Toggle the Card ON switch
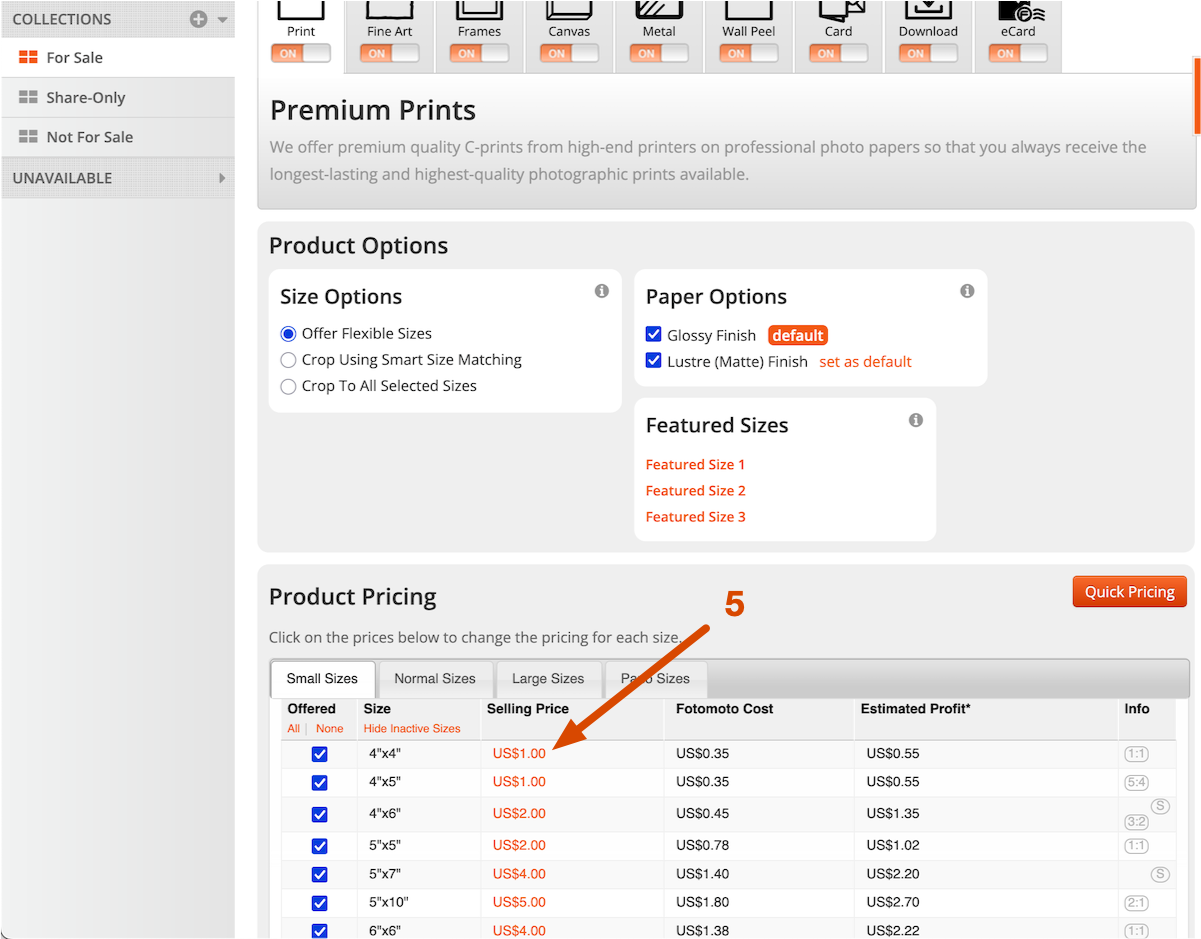Image resolution: width=1201 pixels, height=939 pixels. pyautogui.click(x=839, y=54)
